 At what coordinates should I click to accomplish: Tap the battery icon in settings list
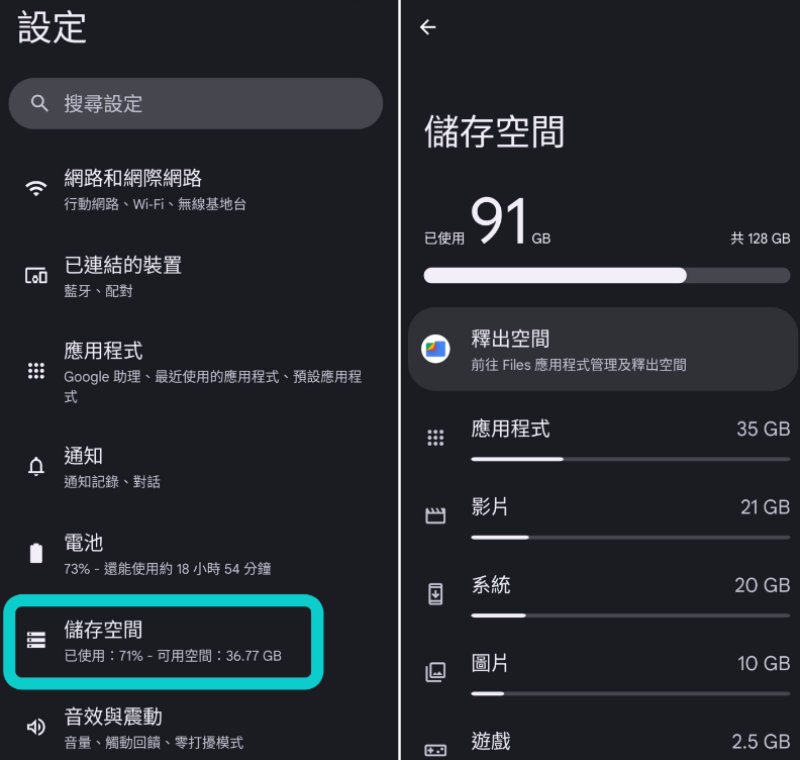35,552
